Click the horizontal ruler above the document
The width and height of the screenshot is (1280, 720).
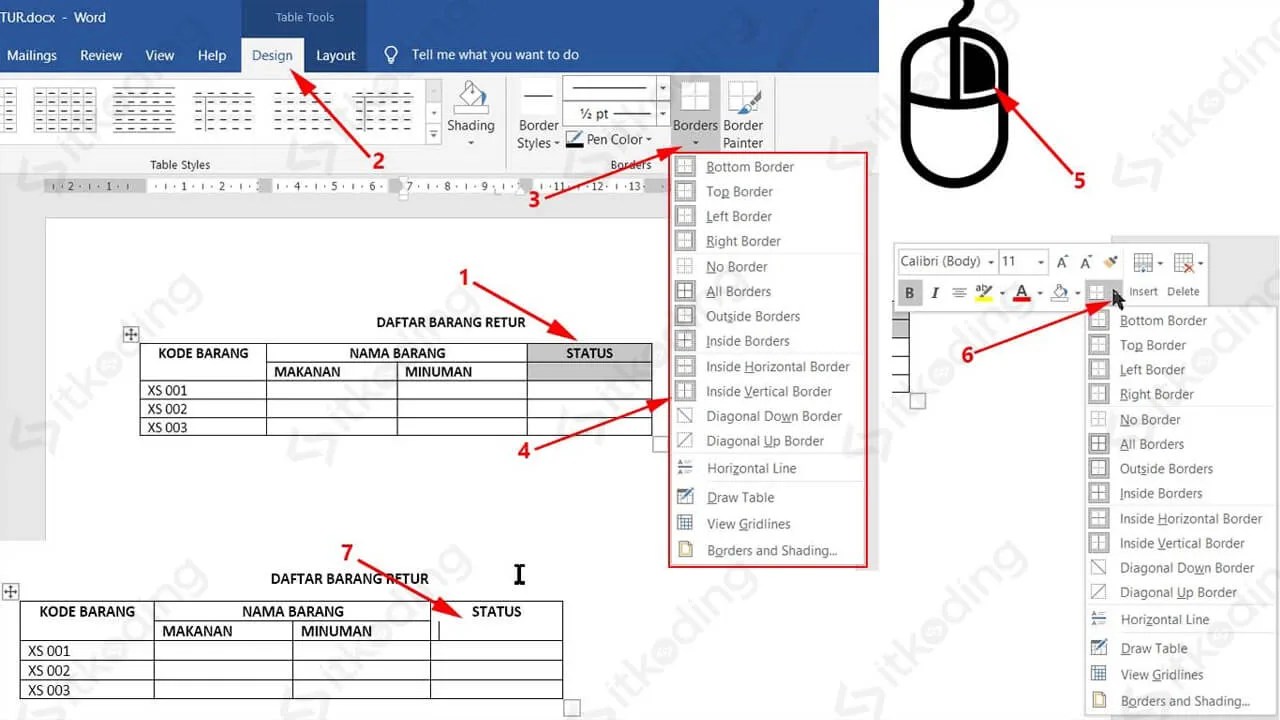click(355, 186)
